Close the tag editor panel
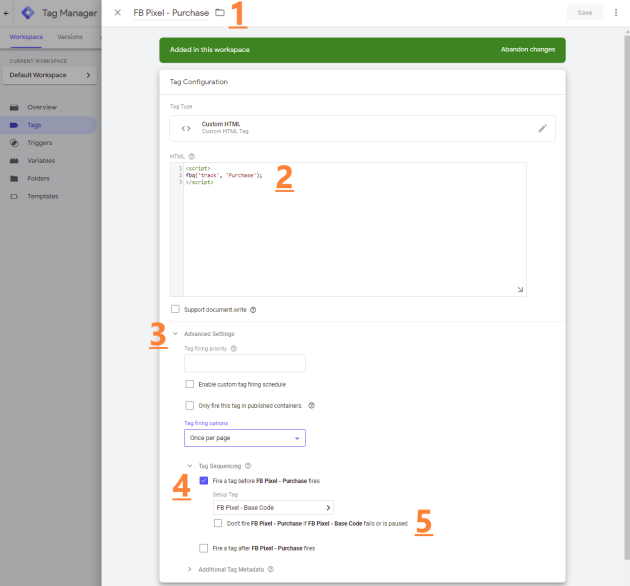 [x=117, y=12]
